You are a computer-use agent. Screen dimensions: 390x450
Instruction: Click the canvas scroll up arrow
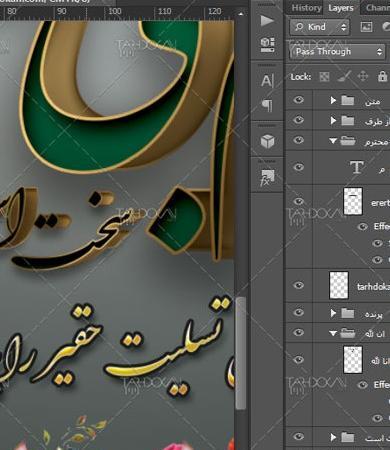(241, 14)
